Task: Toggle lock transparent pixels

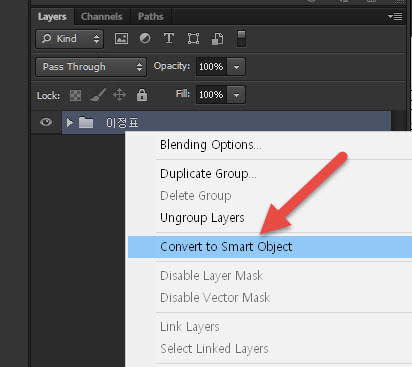Action: point(75,95)
